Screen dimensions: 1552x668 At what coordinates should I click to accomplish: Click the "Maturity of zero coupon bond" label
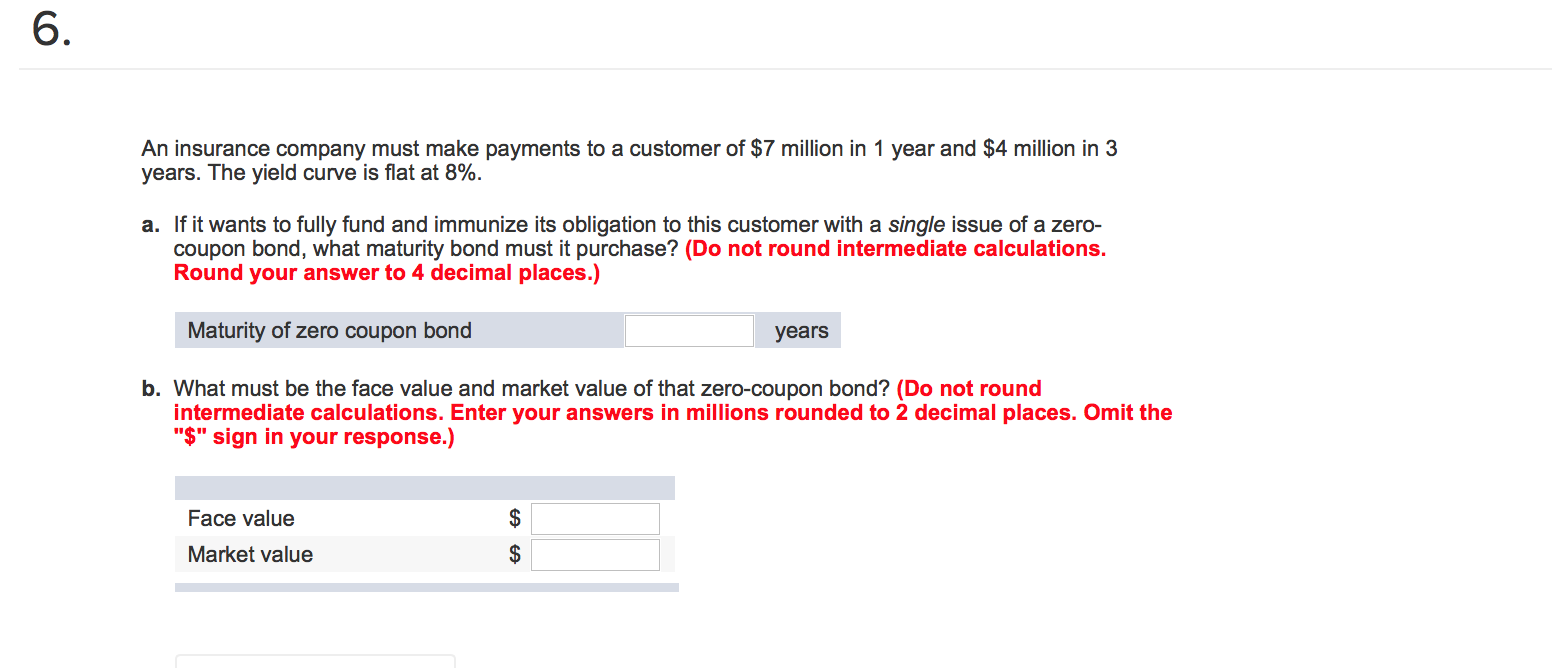coord(329,331)
